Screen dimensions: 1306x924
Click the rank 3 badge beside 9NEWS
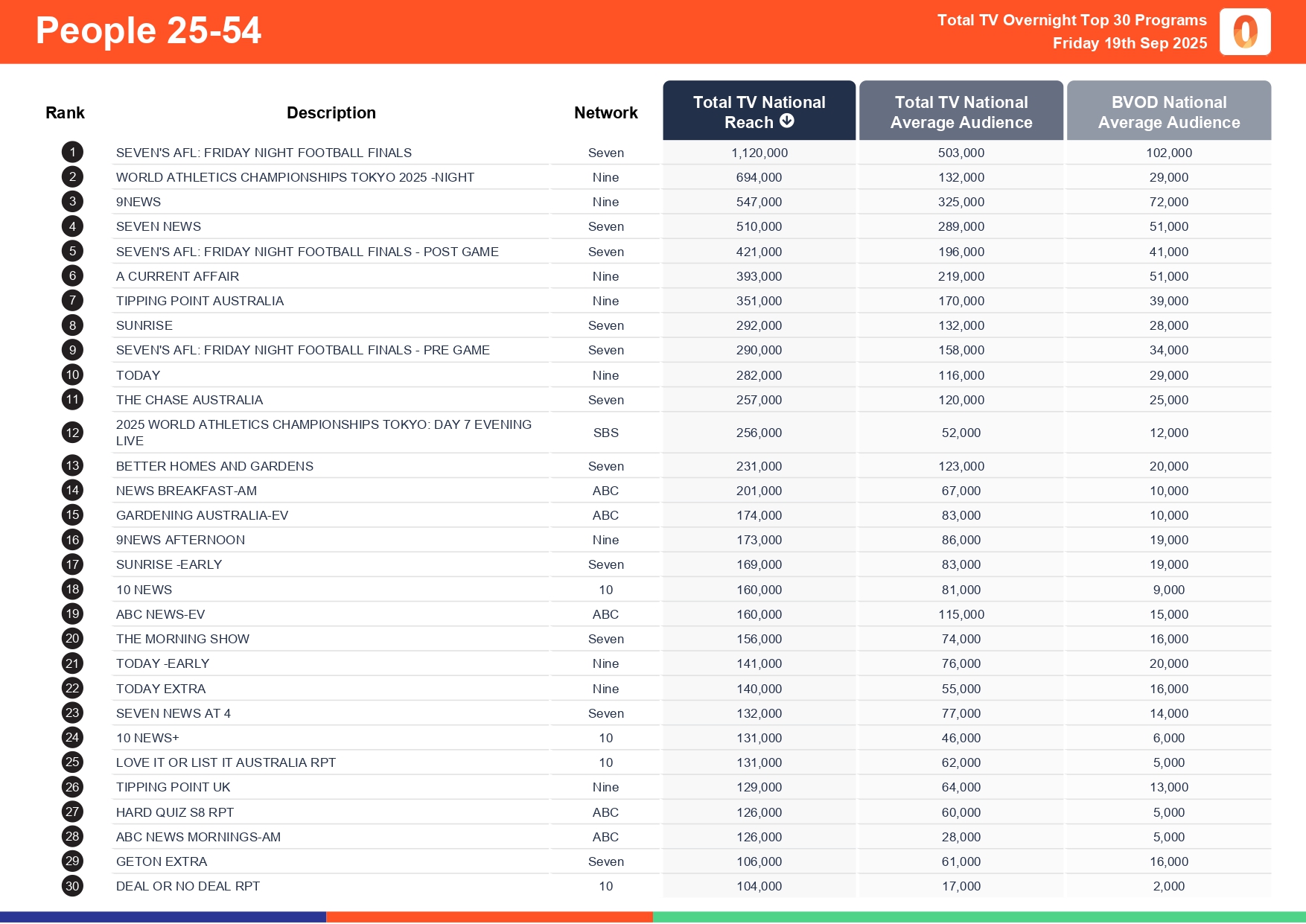tap(71, 201)
